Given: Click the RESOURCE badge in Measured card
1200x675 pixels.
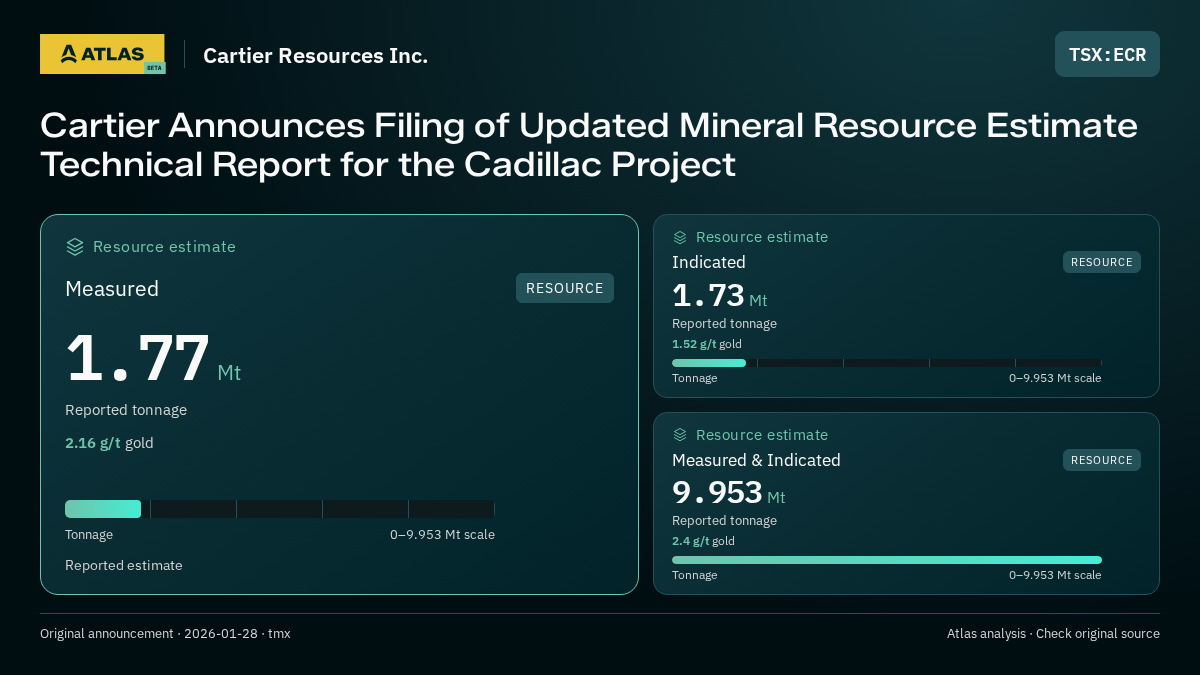Looking at the screenshot, I should tap(565, 288).
